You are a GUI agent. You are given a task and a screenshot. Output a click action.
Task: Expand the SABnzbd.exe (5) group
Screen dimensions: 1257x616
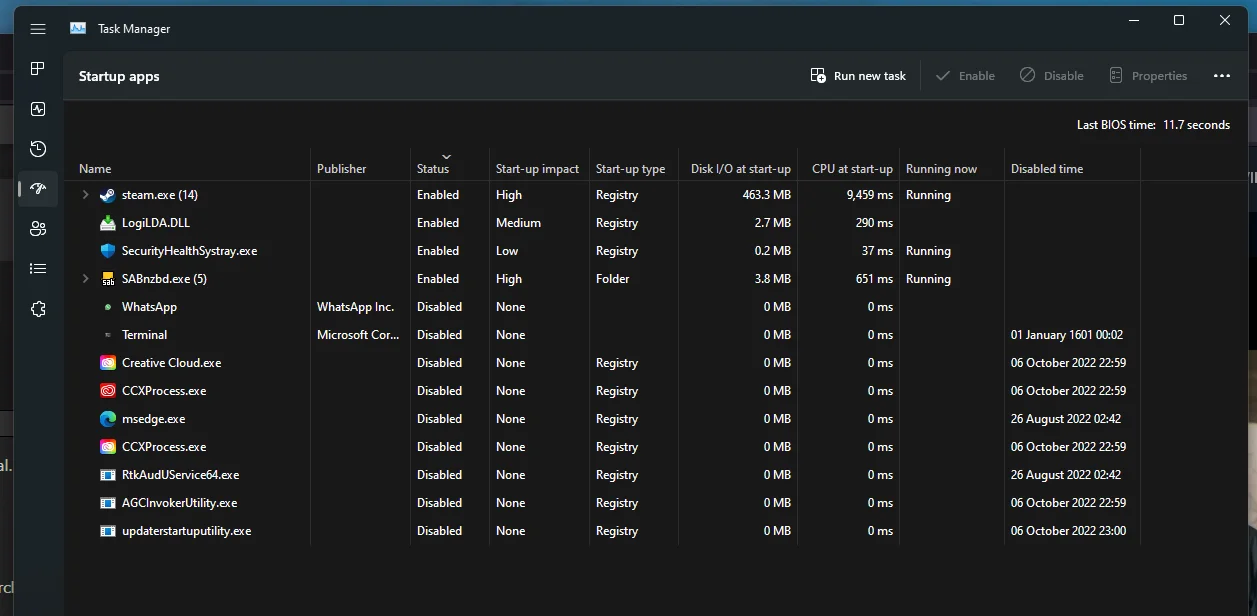pos(85,279)
